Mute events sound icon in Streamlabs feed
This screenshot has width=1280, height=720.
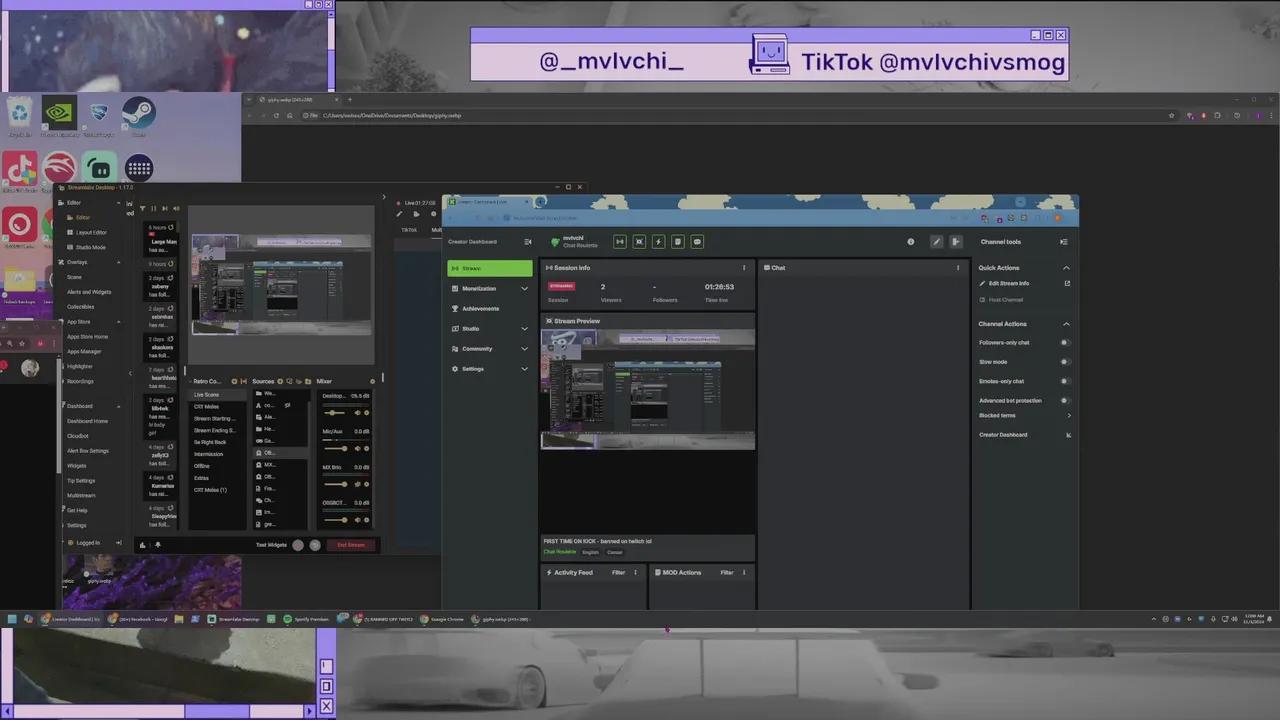(176, 208)
